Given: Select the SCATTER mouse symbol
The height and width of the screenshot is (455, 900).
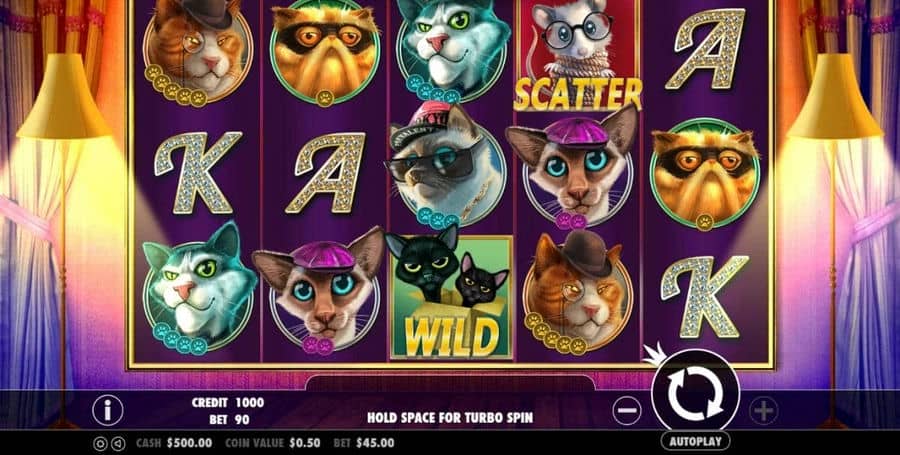Looking at the screenshot, I should coord(577,55).
